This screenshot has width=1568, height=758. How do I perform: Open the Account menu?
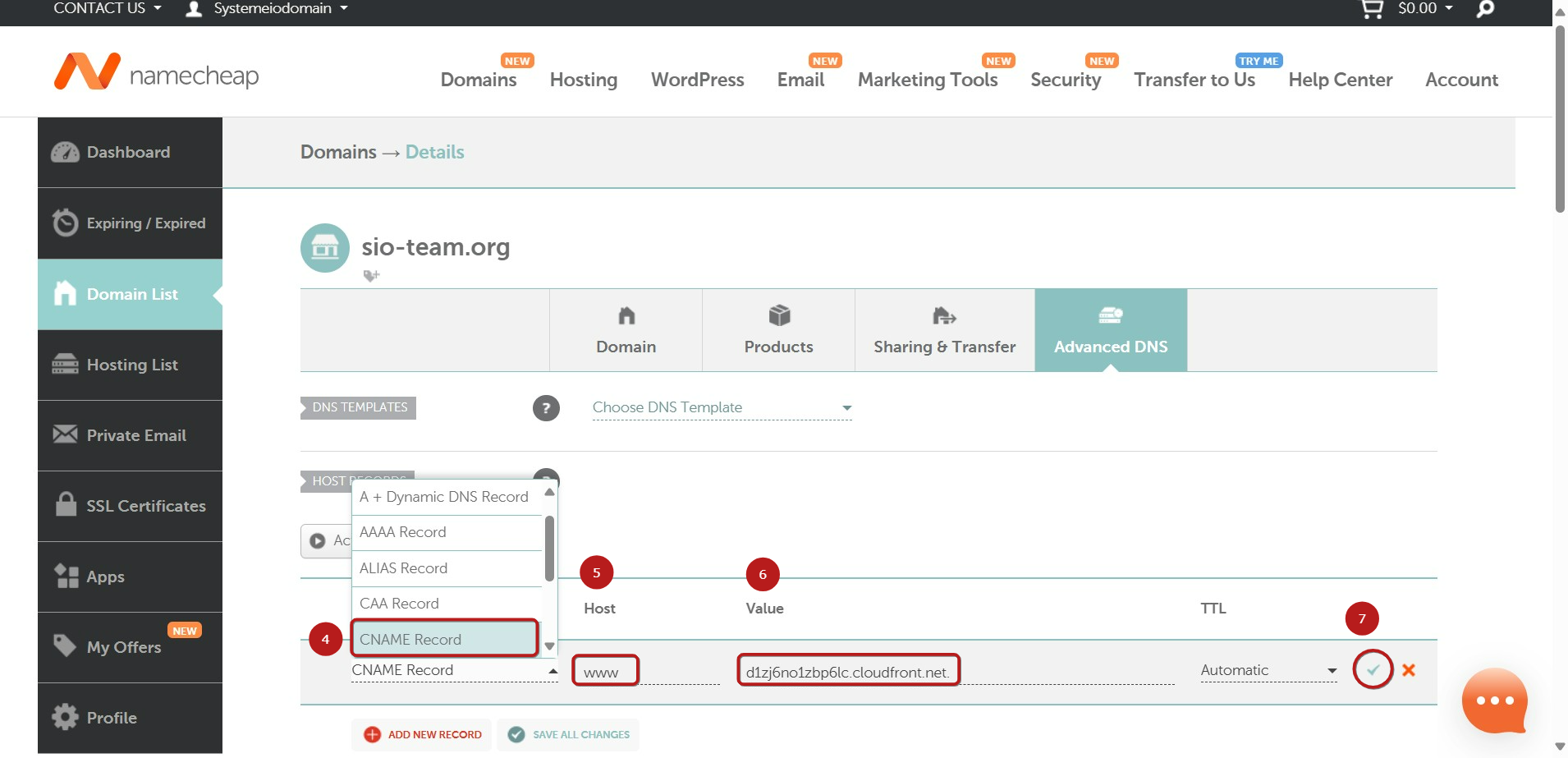coord(1462,80)
